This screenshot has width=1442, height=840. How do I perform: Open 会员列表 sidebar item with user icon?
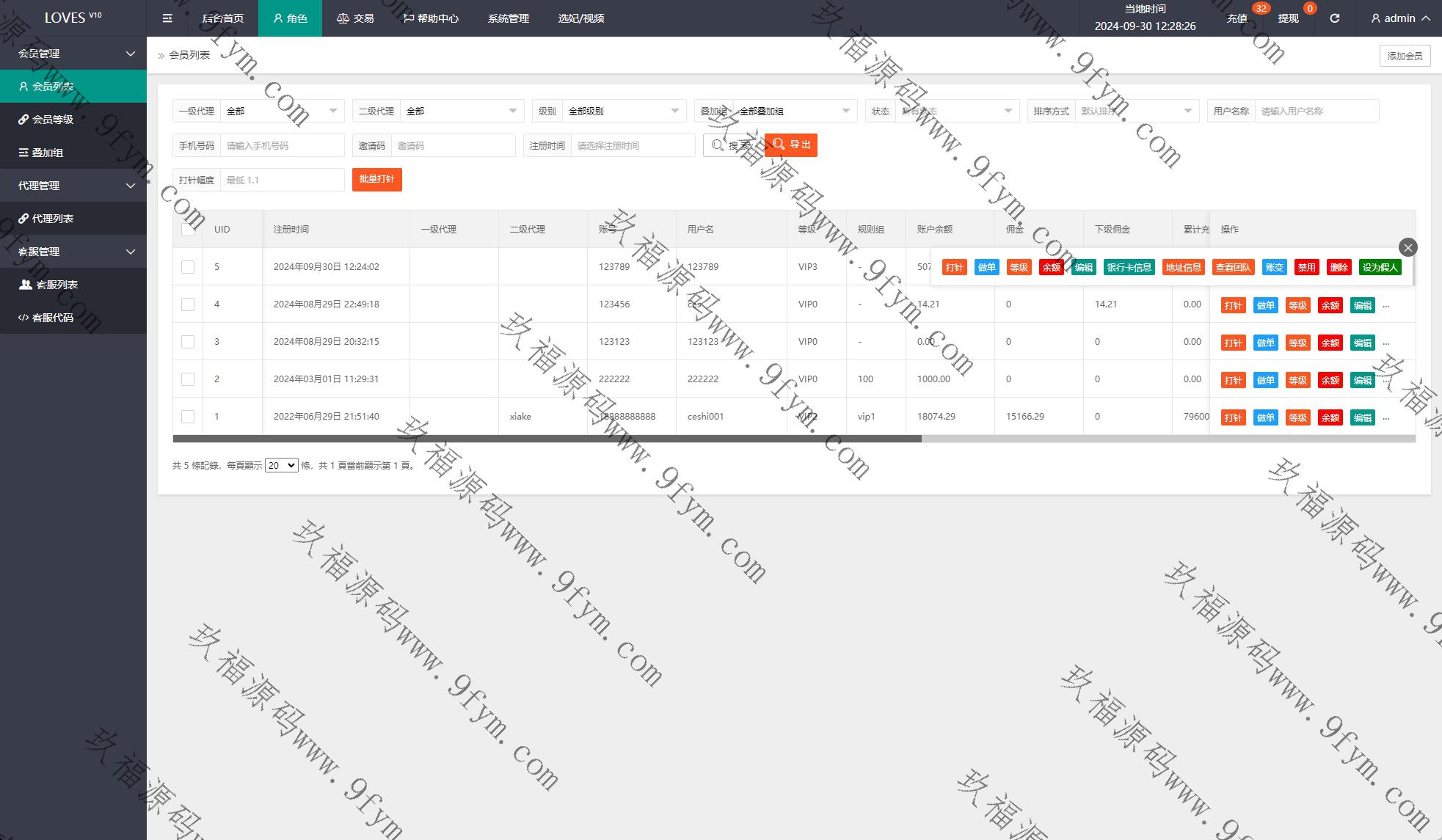tap(53, 87)
